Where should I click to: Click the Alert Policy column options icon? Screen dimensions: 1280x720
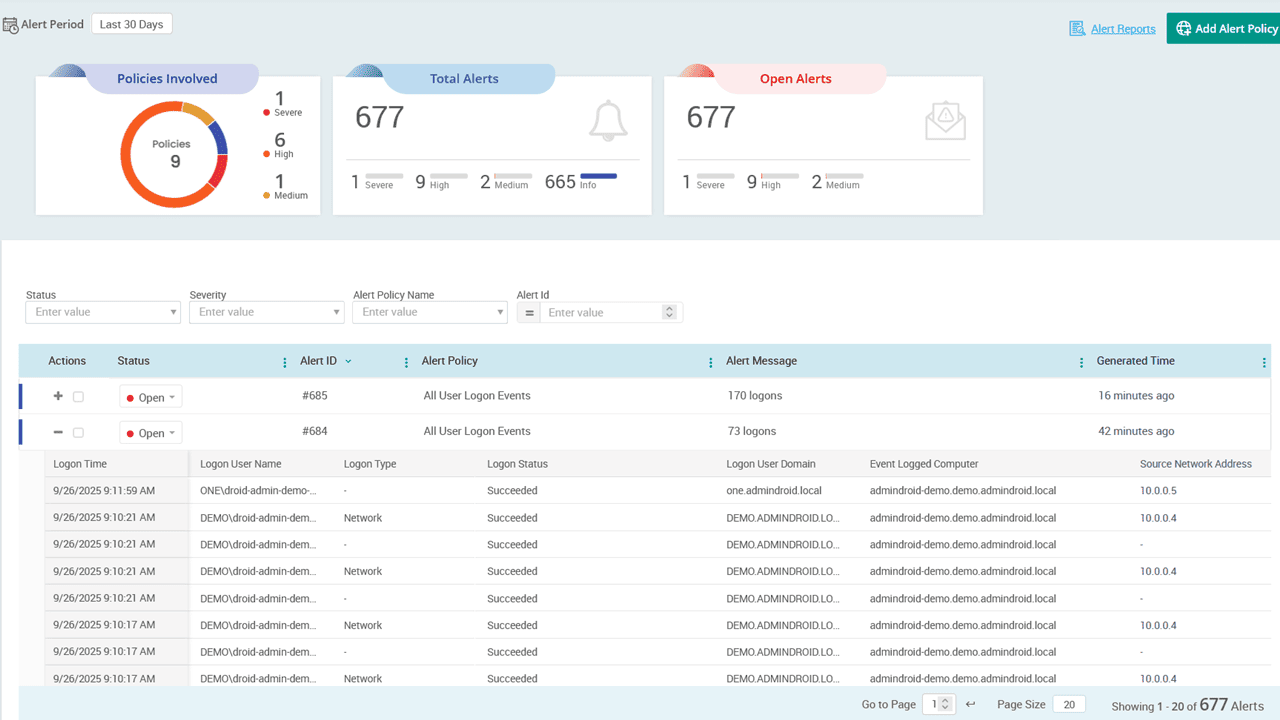click(x=710, y=361)
